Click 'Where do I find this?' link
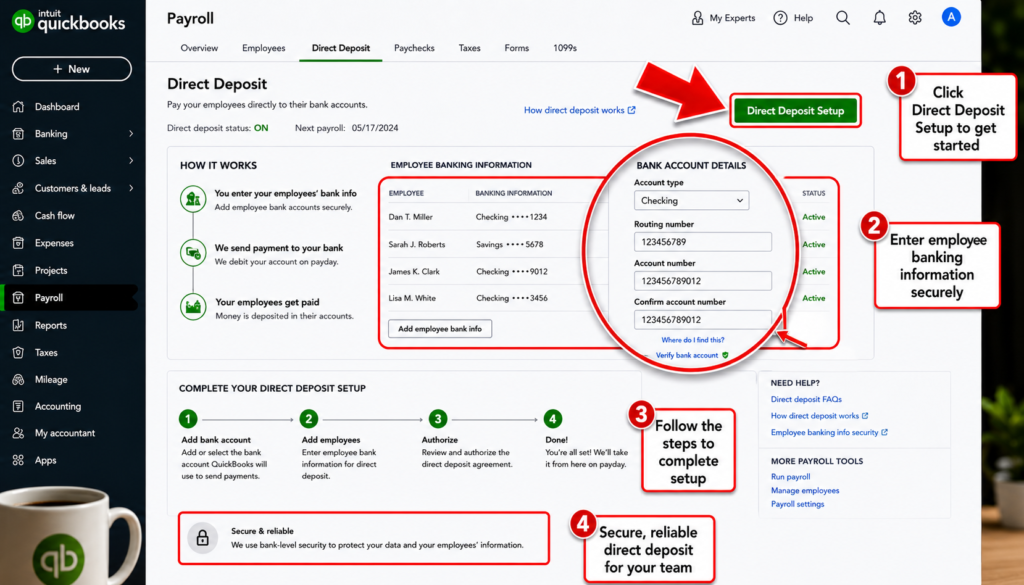Image resolution: width=1024 pixels, height=585 pixels. [692, 340]
